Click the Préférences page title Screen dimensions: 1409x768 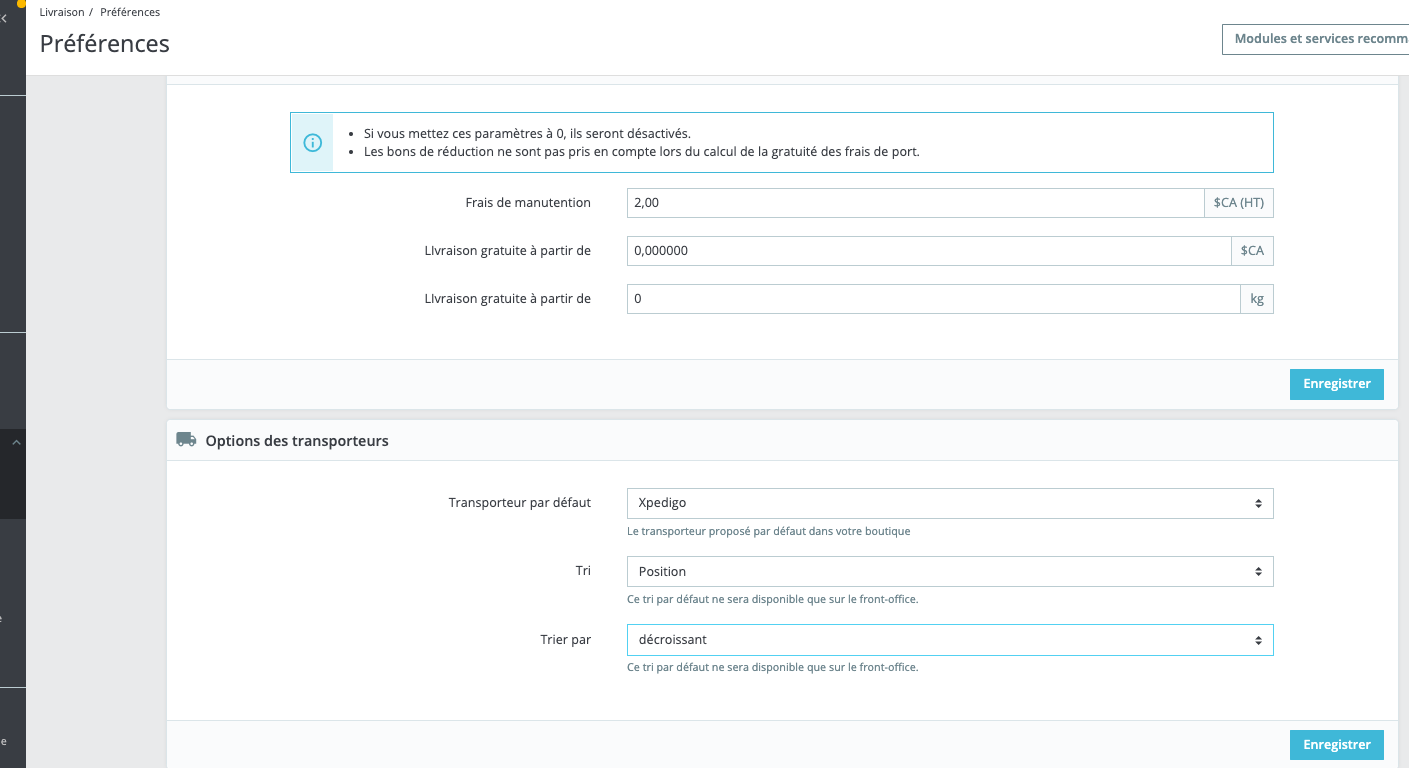[105, 44]
